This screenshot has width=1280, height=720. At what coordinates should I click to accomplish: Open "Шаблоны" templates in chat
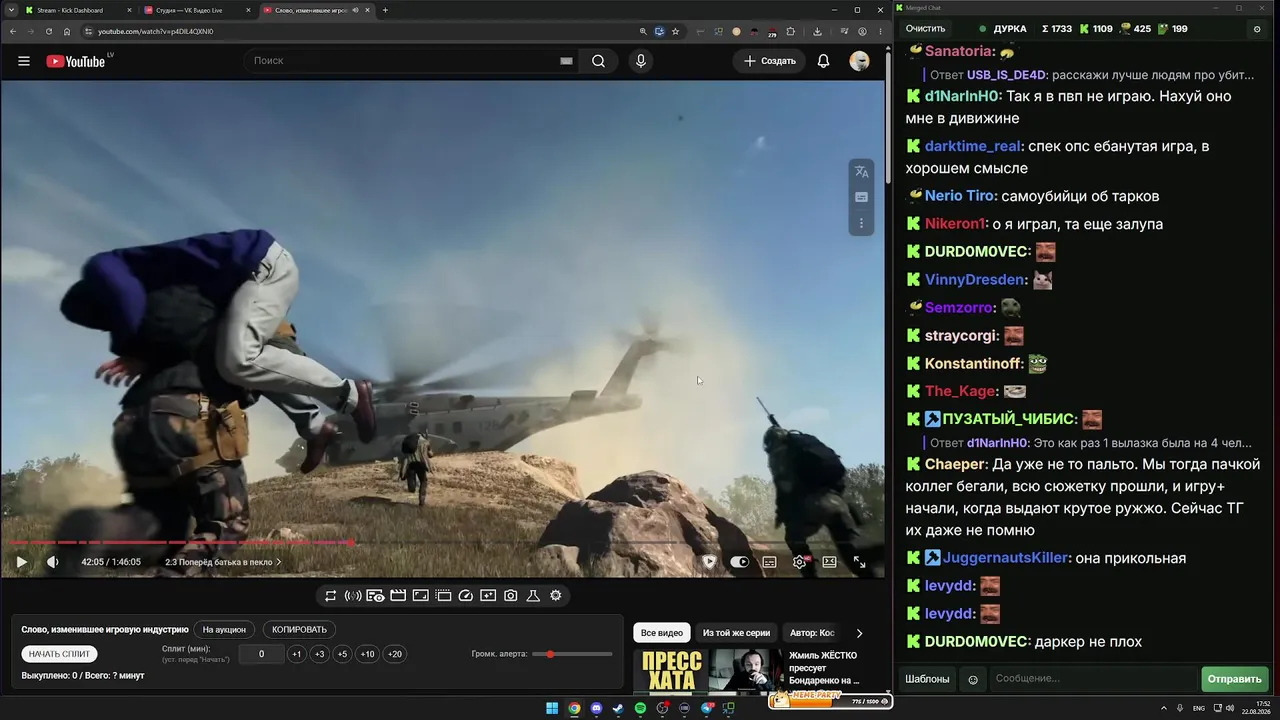pyautogui.click(x=927, y=680)
